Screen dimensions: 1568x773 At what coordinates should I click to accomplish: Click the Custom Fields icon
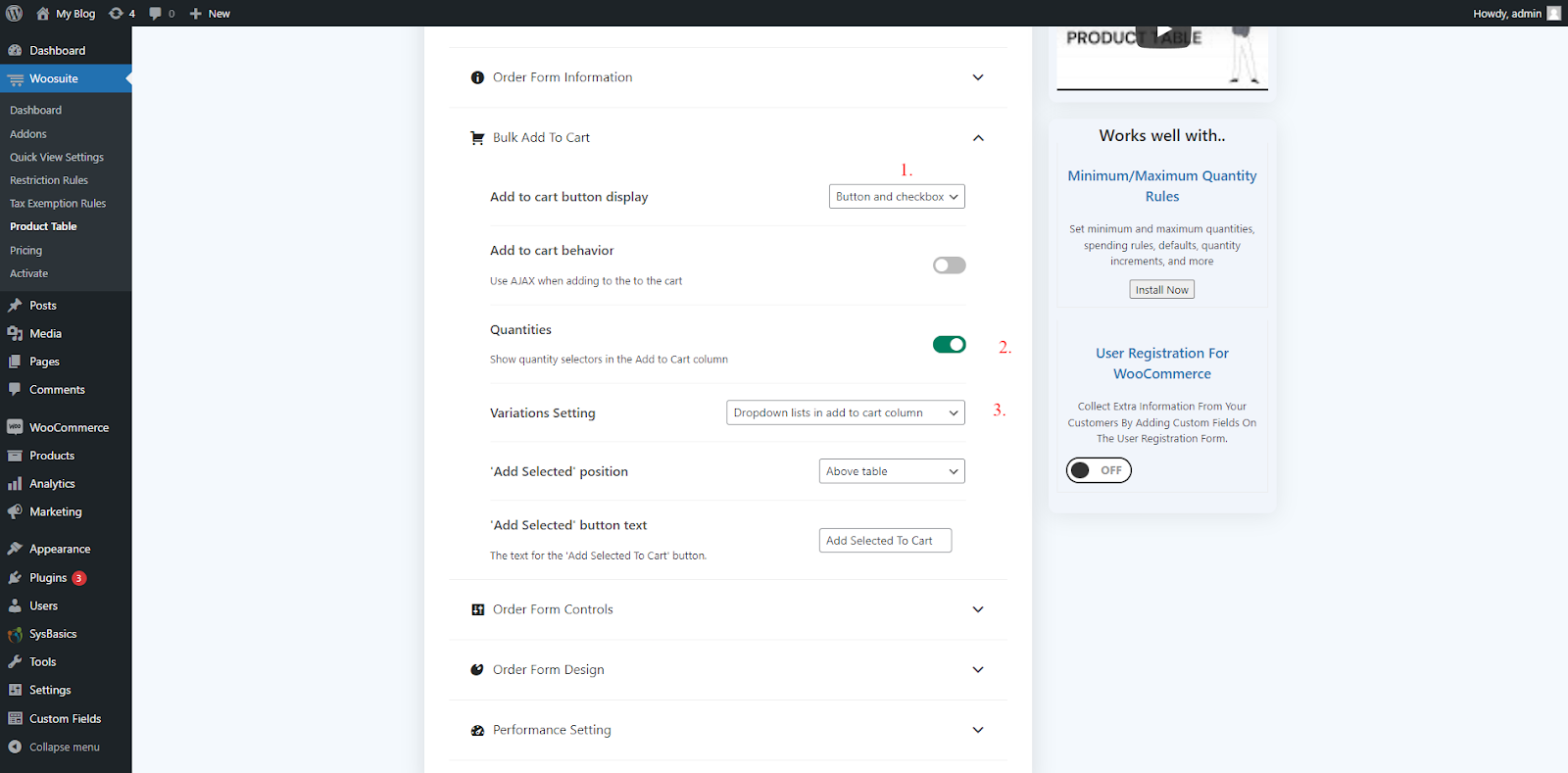point(15,719)
